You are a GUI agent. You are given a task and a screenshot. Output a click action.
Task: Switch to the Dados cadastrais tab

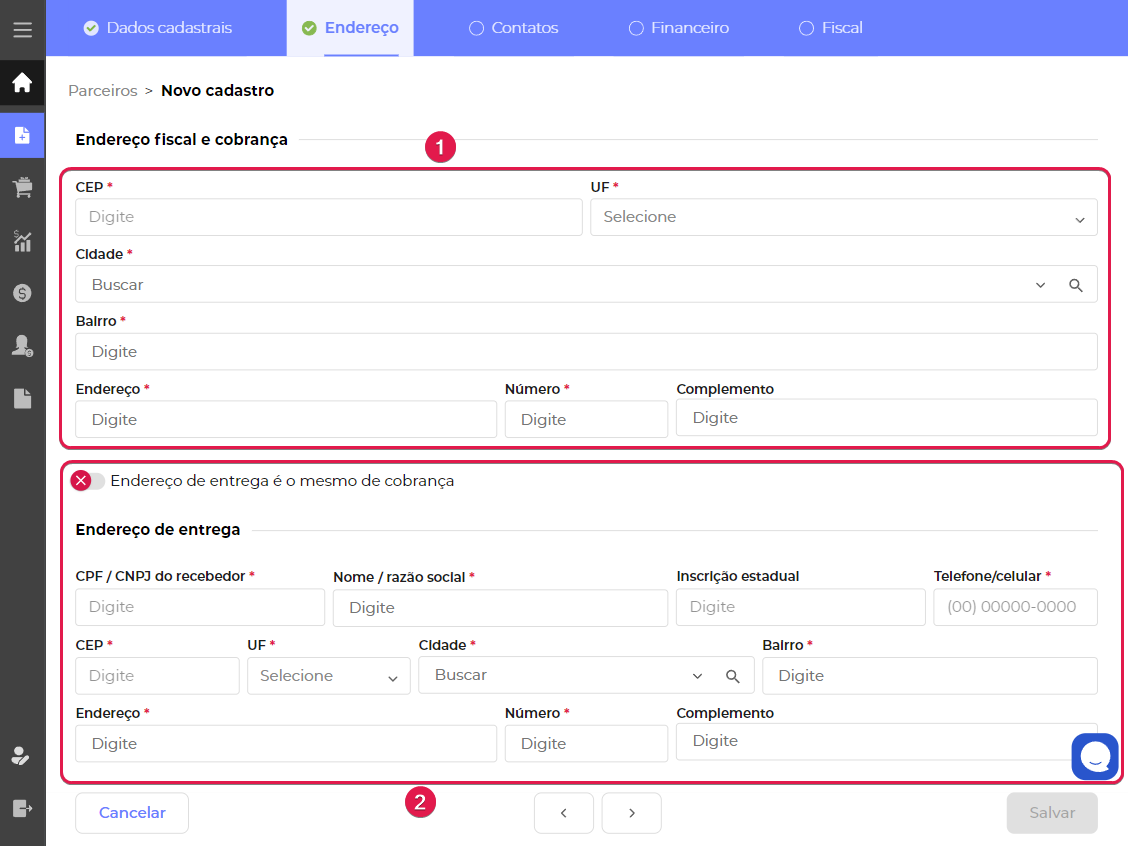point(158,28)
